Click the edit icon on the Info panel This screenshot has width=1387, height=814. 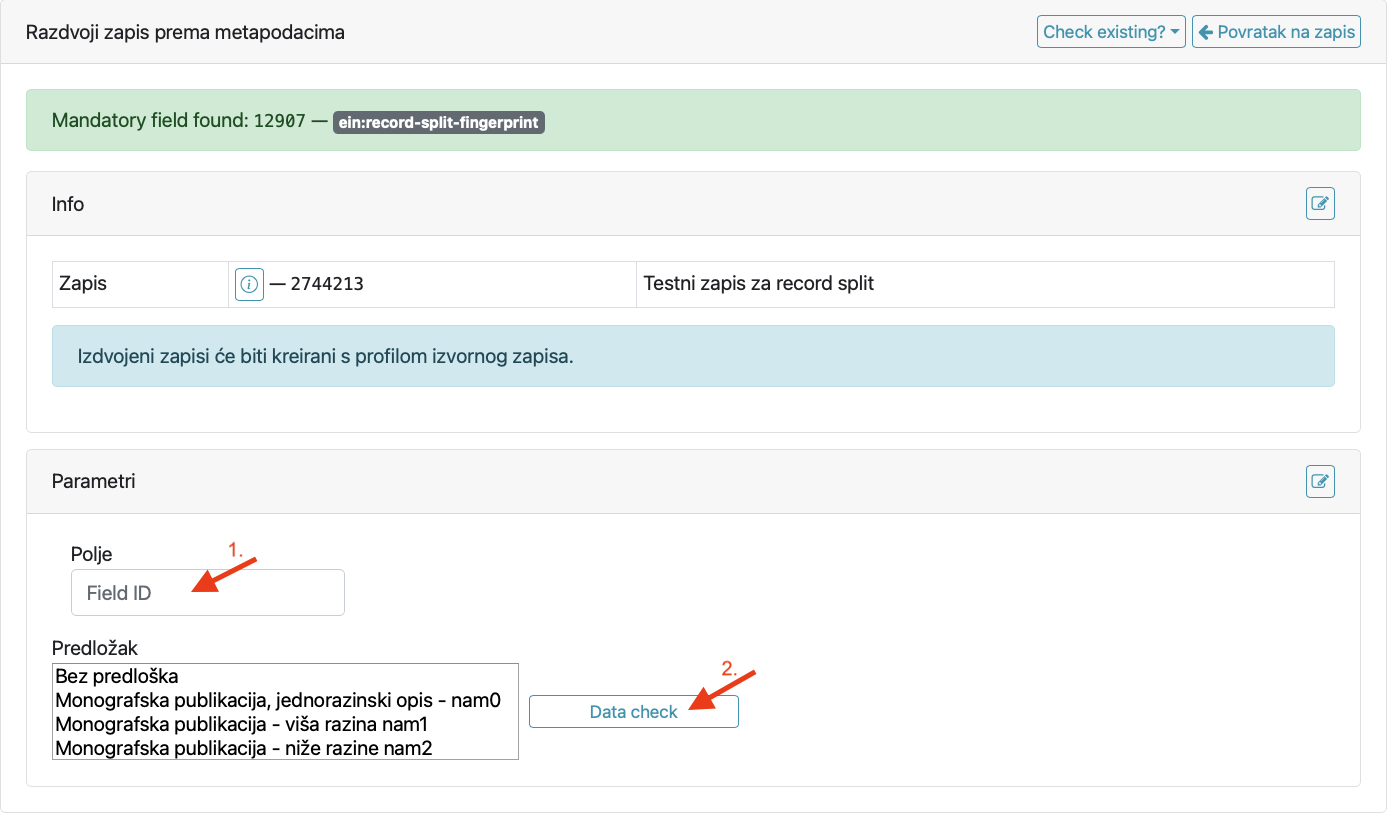[x=1320, y=203]
